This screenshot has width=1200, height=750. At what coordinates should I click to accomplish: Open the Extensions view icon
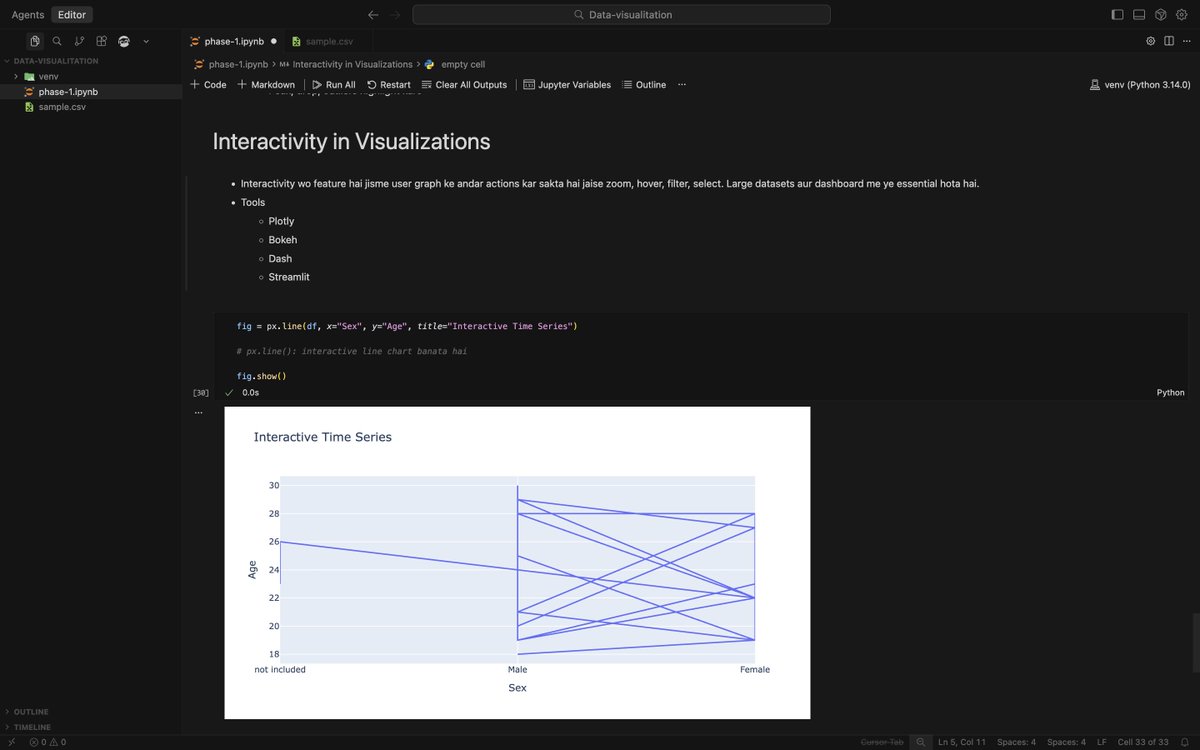[x=101, y=41]
